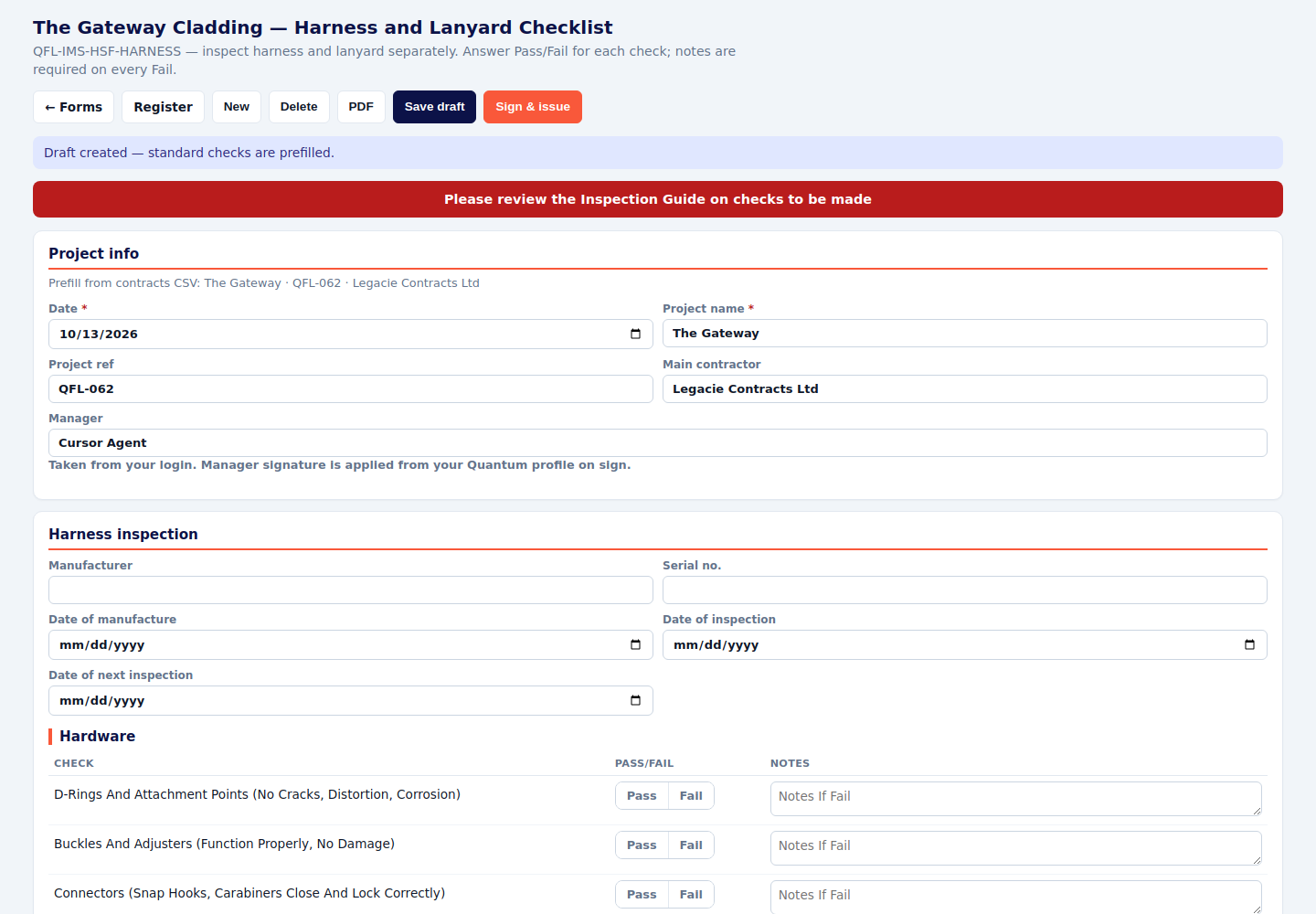This screenshot has width=1316, height=914.
Task: Delete this draft checklist
Action: point(299,107)
